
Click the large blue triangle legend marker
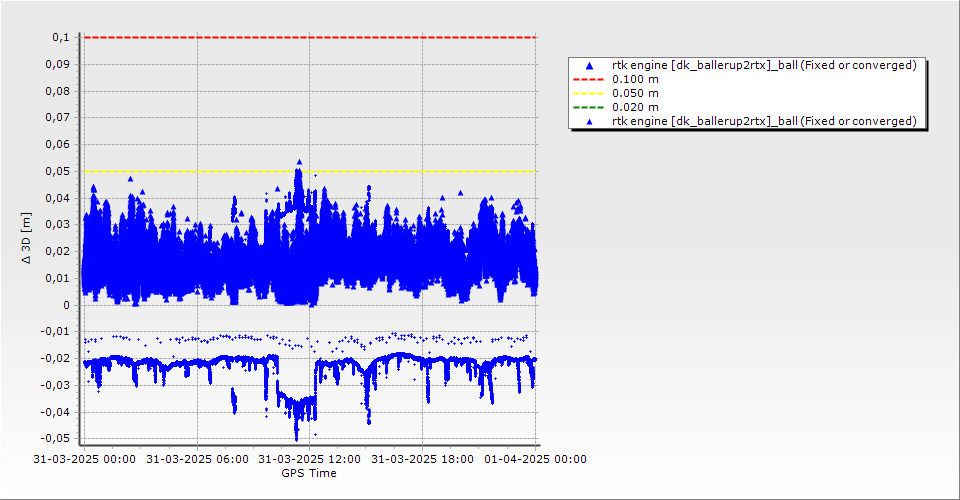590,65
